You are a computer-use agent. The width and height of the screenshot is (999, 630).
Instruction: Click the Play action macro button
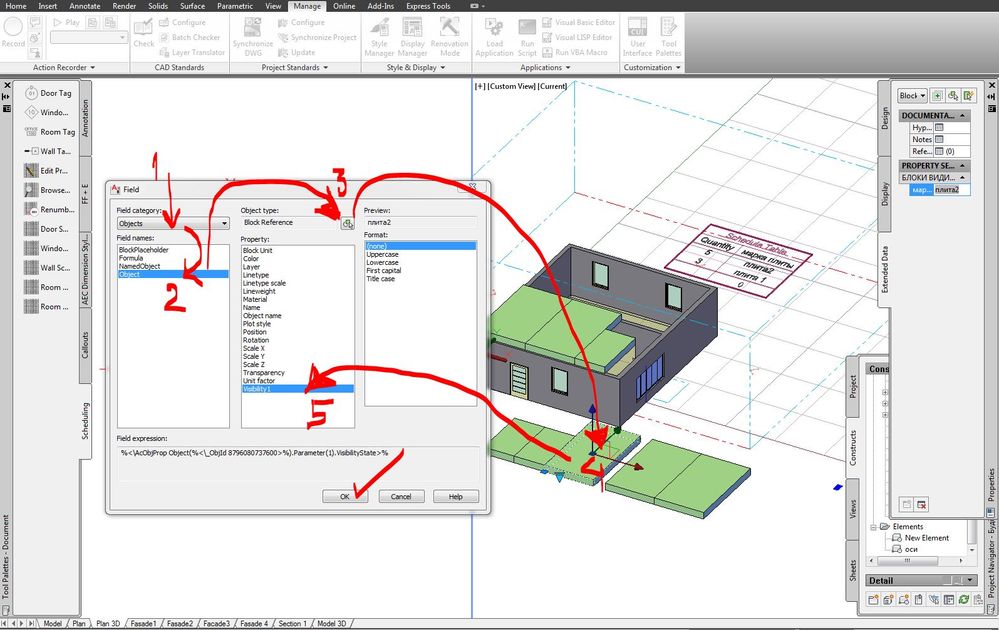[x=66, y=22]
